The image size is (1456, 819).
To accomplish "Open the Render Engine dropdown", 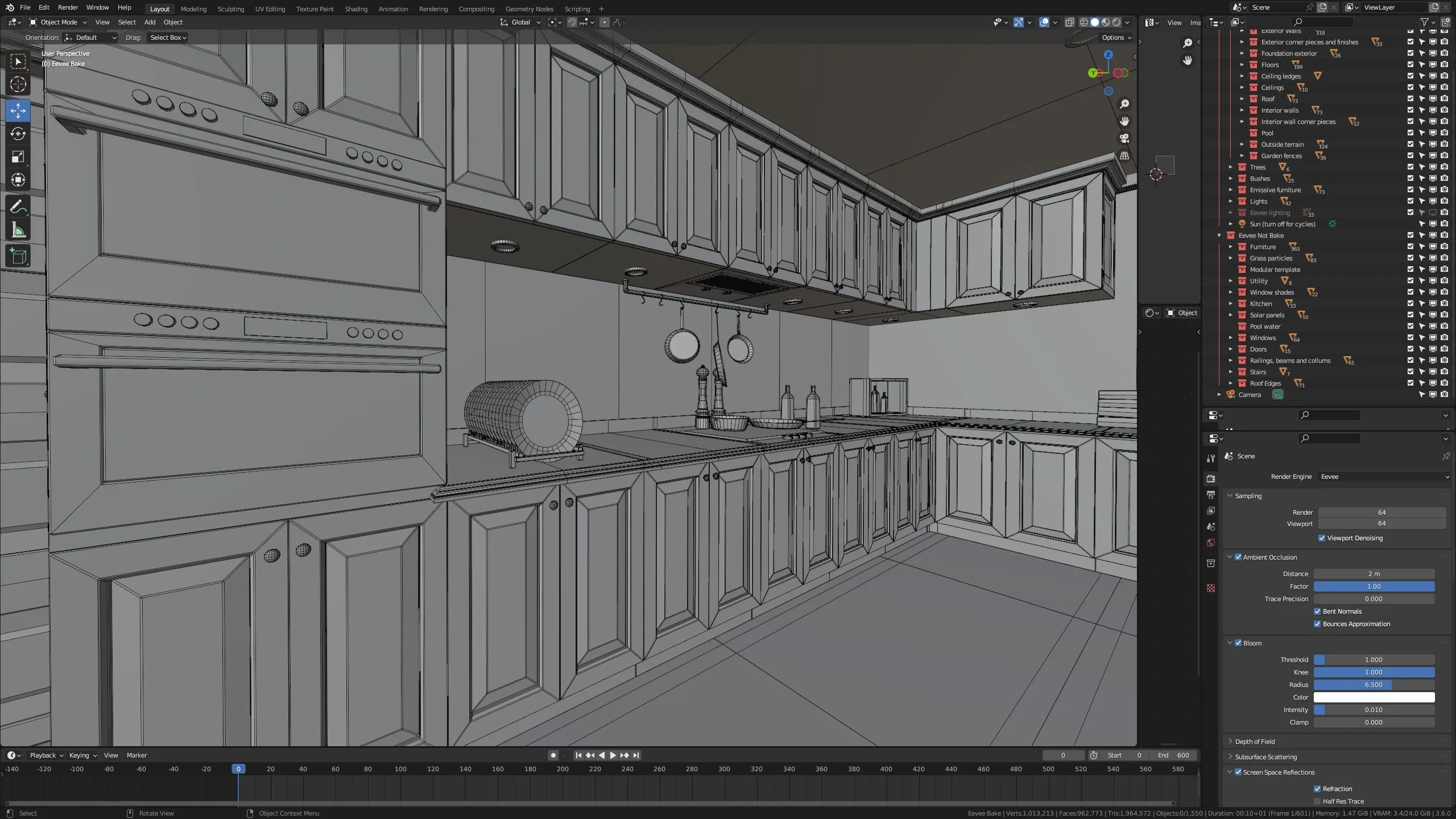I will 1383,477.
